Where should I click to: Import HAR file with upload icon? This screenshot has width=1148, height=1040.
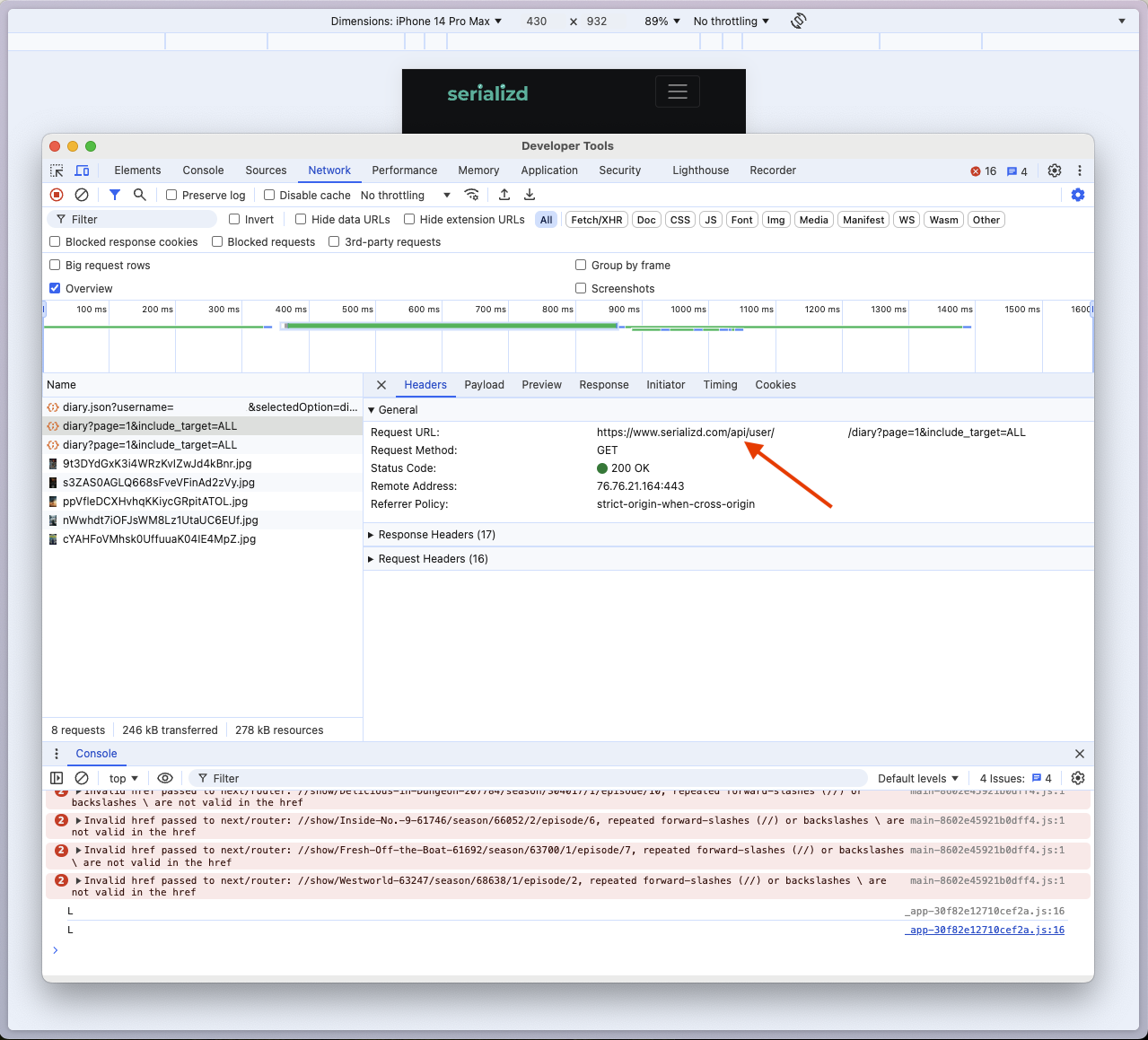504,194
